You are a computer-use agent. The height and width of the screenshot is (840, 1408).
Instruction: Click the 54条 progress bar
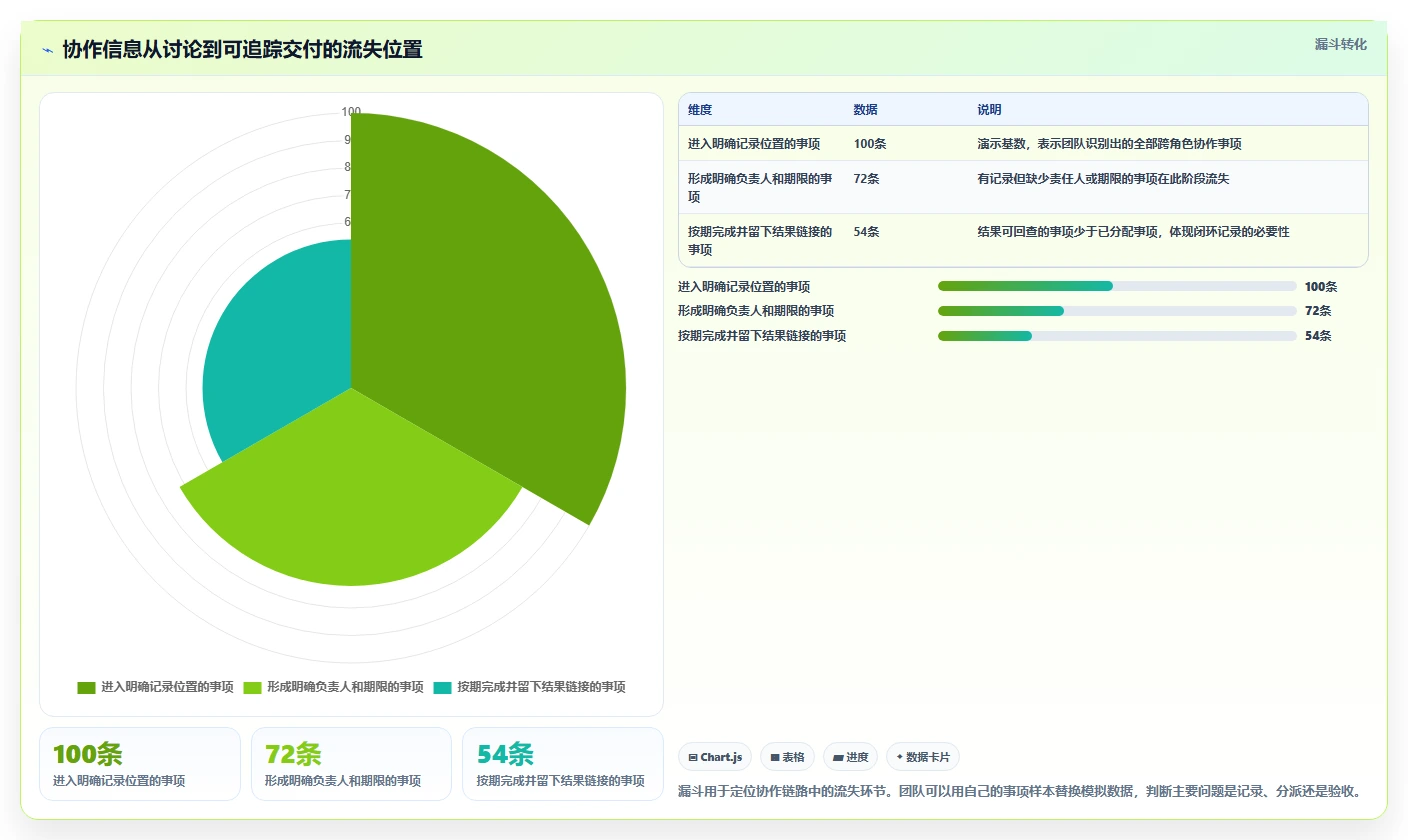pyautogui.click(x=1117, y=336)
